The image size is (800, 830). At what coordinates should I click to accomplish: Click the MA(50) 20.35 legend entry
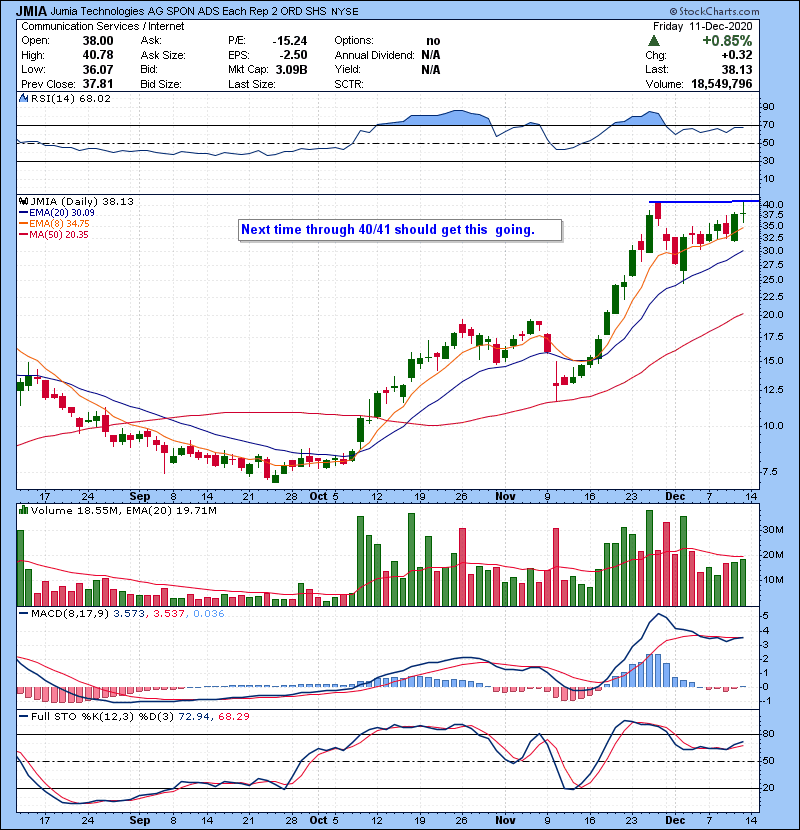point(53,235)
